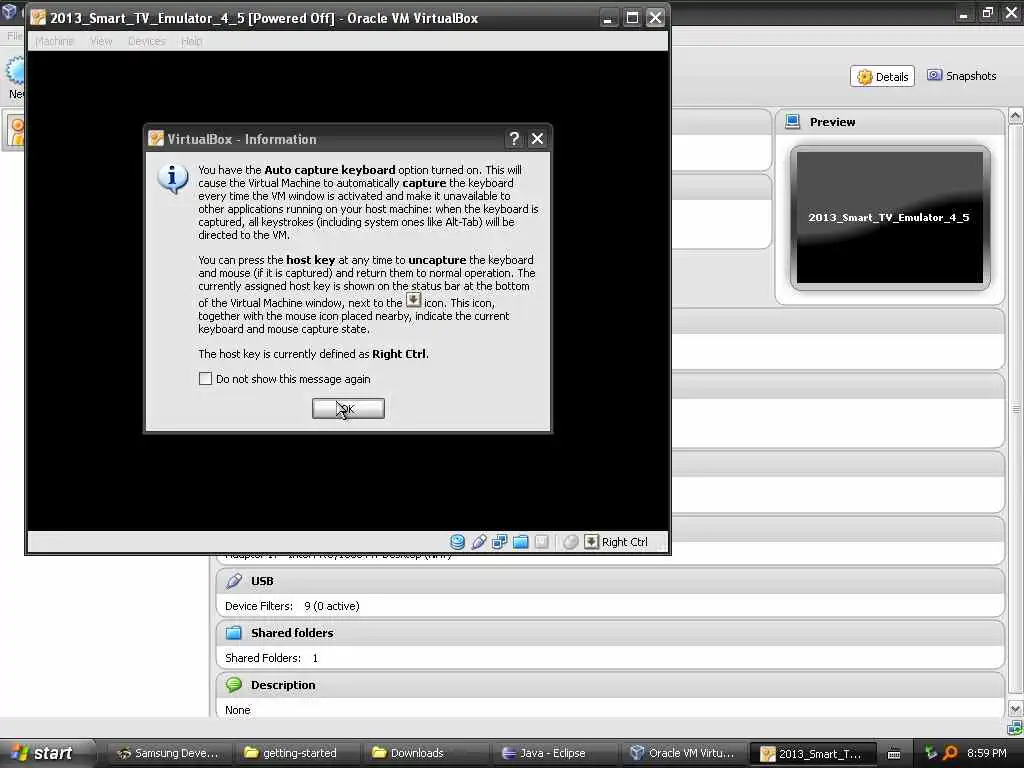Screen dimensions: 1024x768
Task: Open the Shared folders section header
Action: tap(610, 633)
